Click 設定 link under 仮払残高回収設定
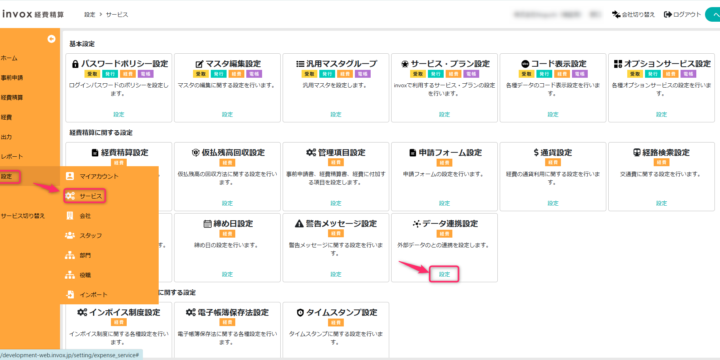This screenshot has width=720, height=360. (x=227, y=203)
